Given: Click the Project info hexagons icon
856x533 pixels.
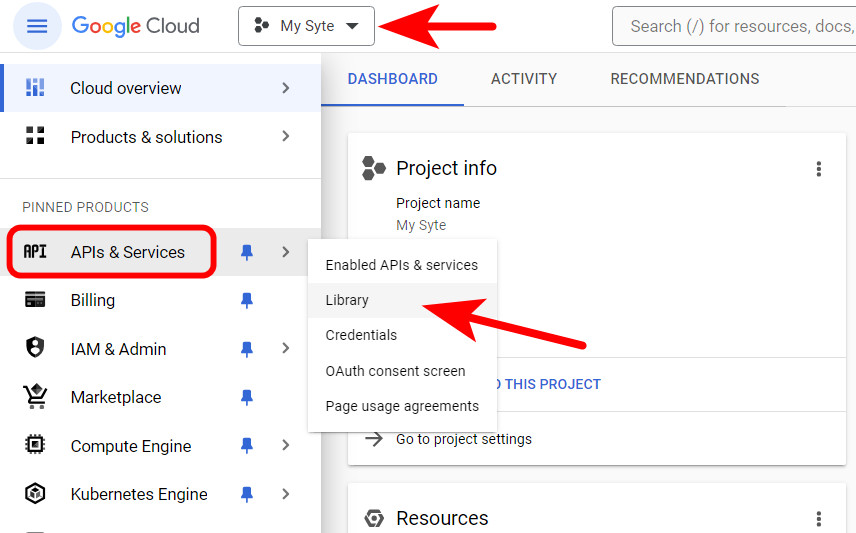Looking at the screenshot, I should coord(374,168).
